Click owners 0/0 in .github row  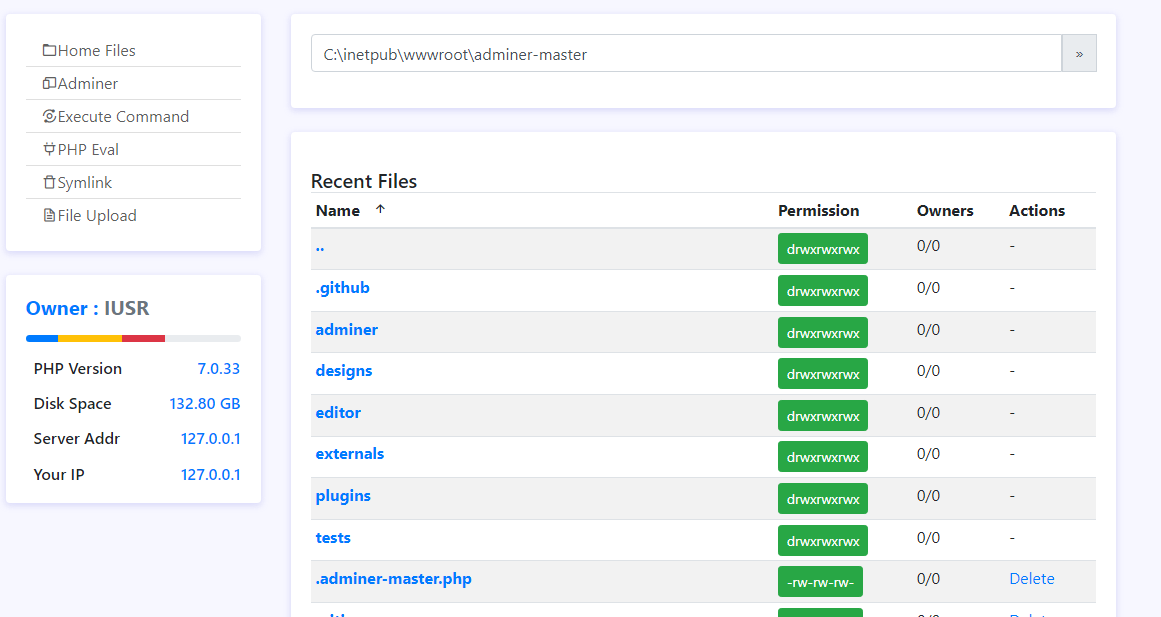click(928, 287)
